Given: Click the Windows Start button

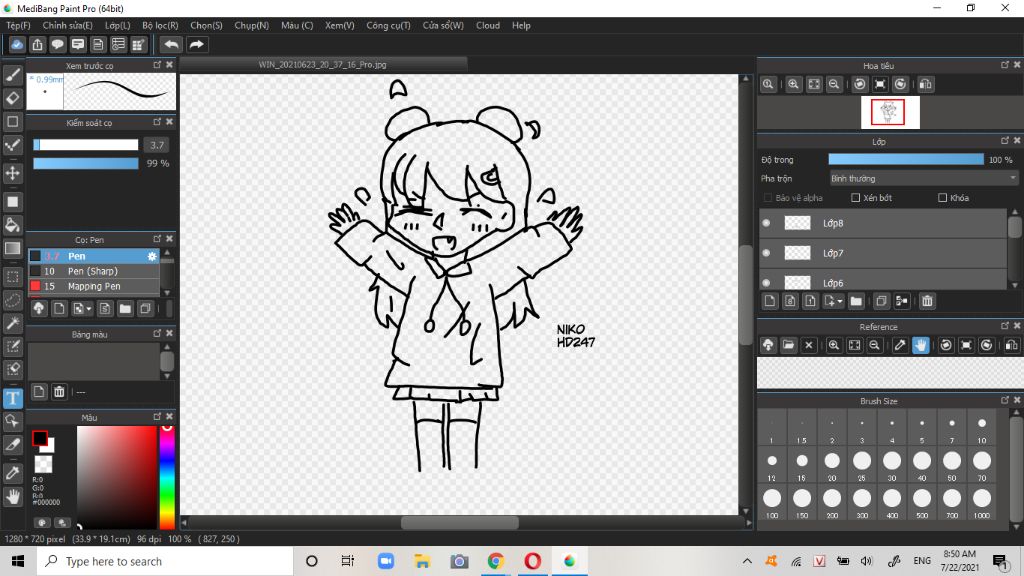Looking at the screenshot, I should click(18, 561).
